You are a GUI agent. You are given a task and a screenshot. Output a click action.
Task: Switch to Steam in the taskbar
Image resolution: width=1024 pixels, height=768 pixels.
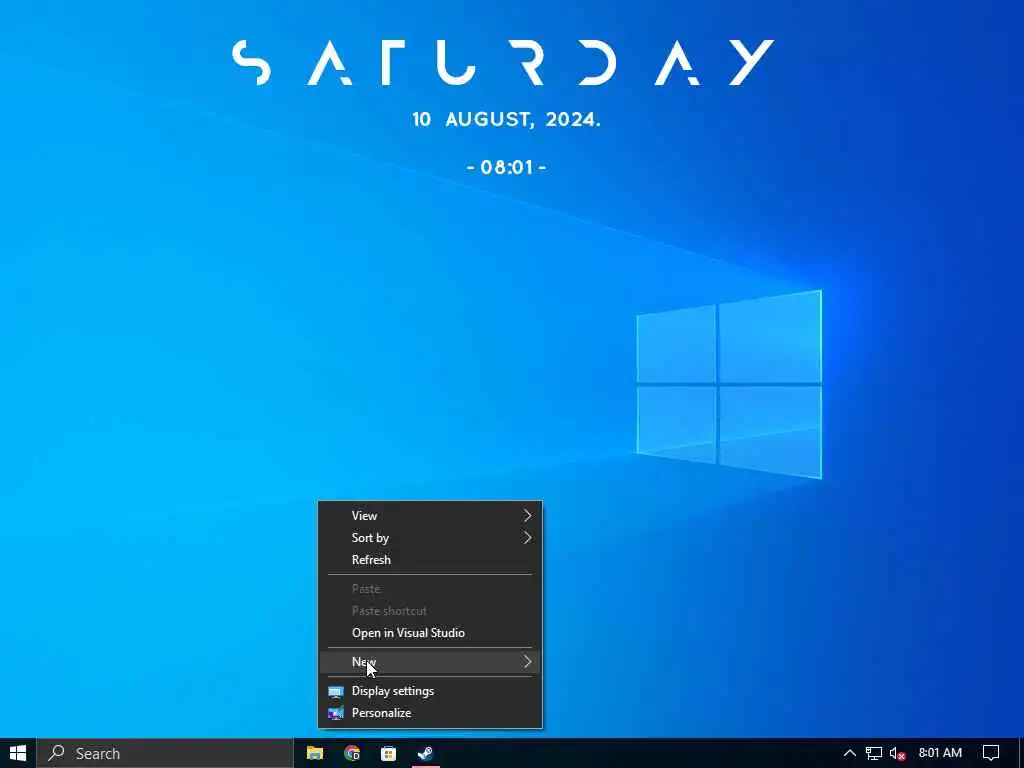coord(425,753)
